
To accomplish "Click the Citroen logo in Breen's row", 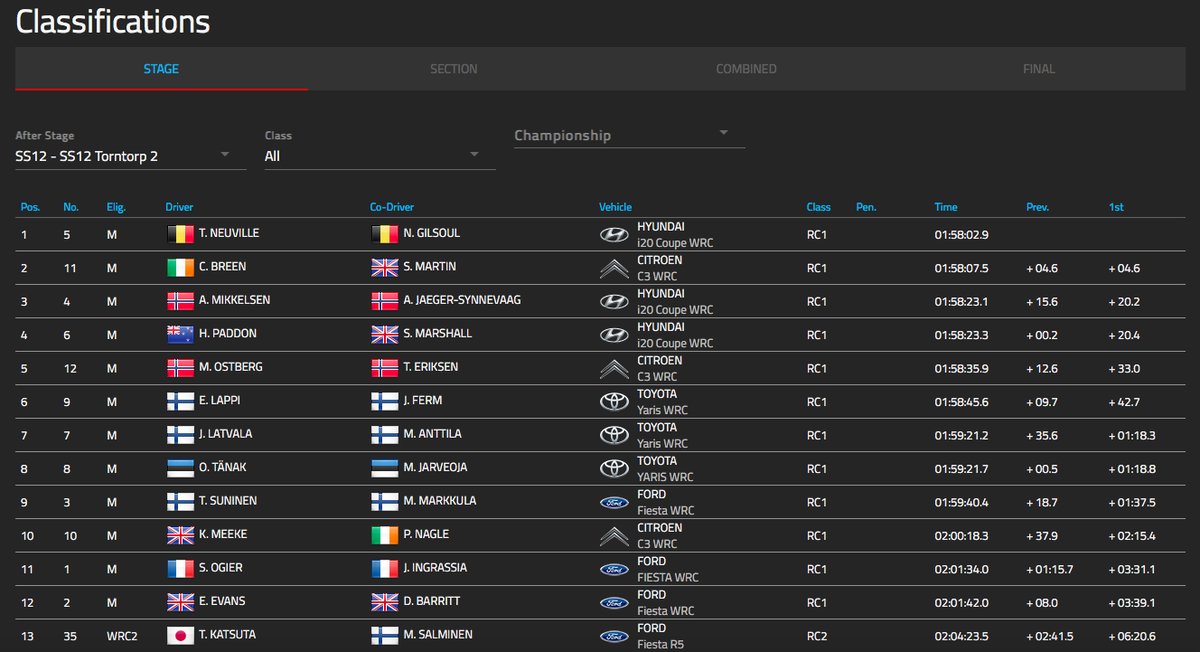I will pos(613,268).
